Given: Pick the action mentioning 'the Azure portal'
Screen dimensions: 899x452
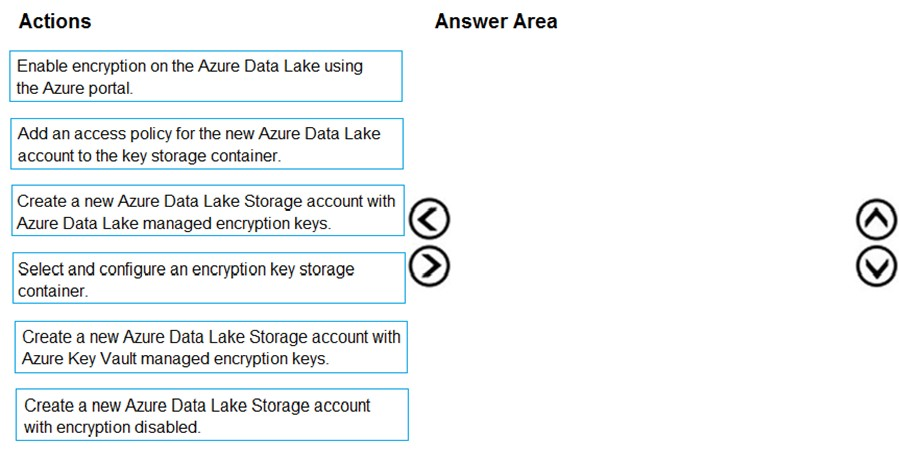Looking at the screenshot, I should tap(207, 77).
